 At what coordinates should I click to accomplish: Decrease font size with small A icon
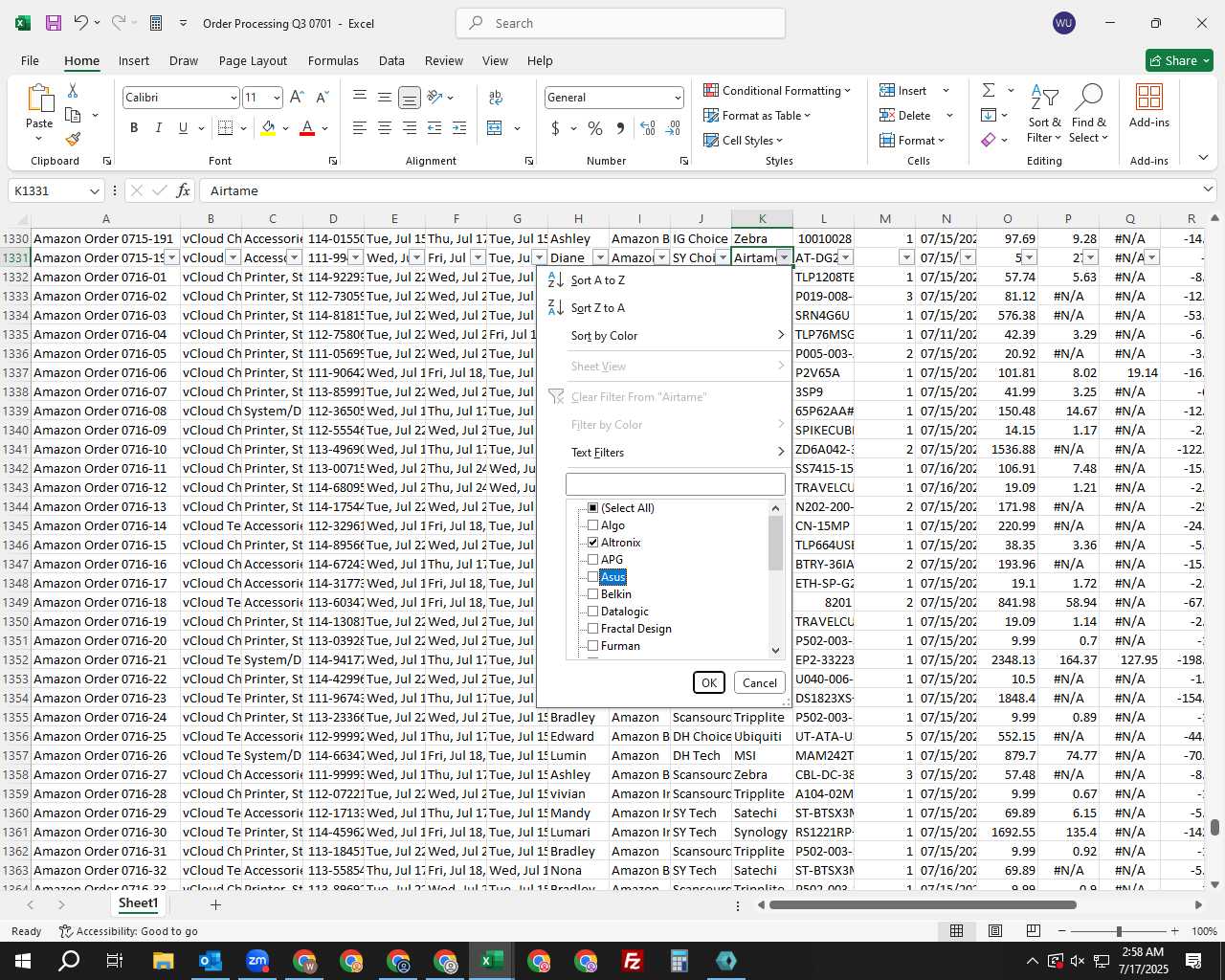point(322,98)
